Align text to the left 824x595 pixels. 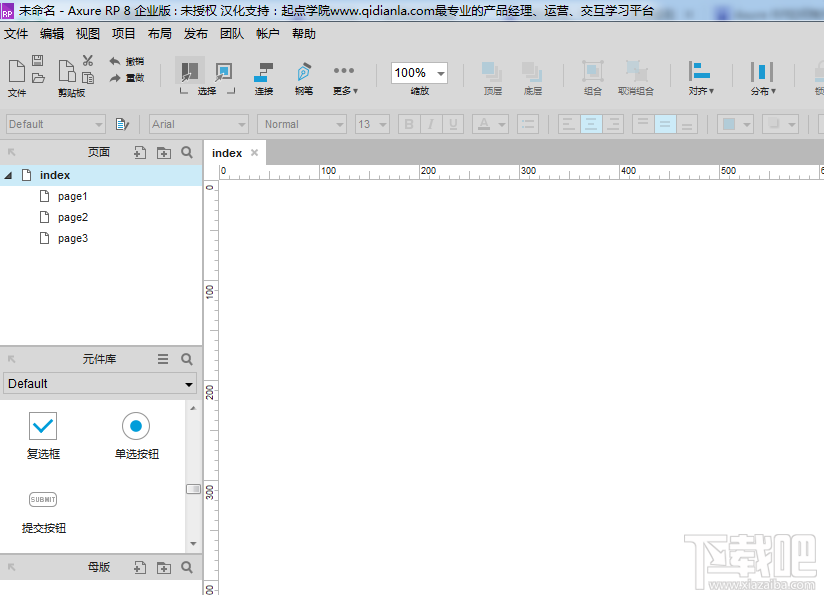569,125
